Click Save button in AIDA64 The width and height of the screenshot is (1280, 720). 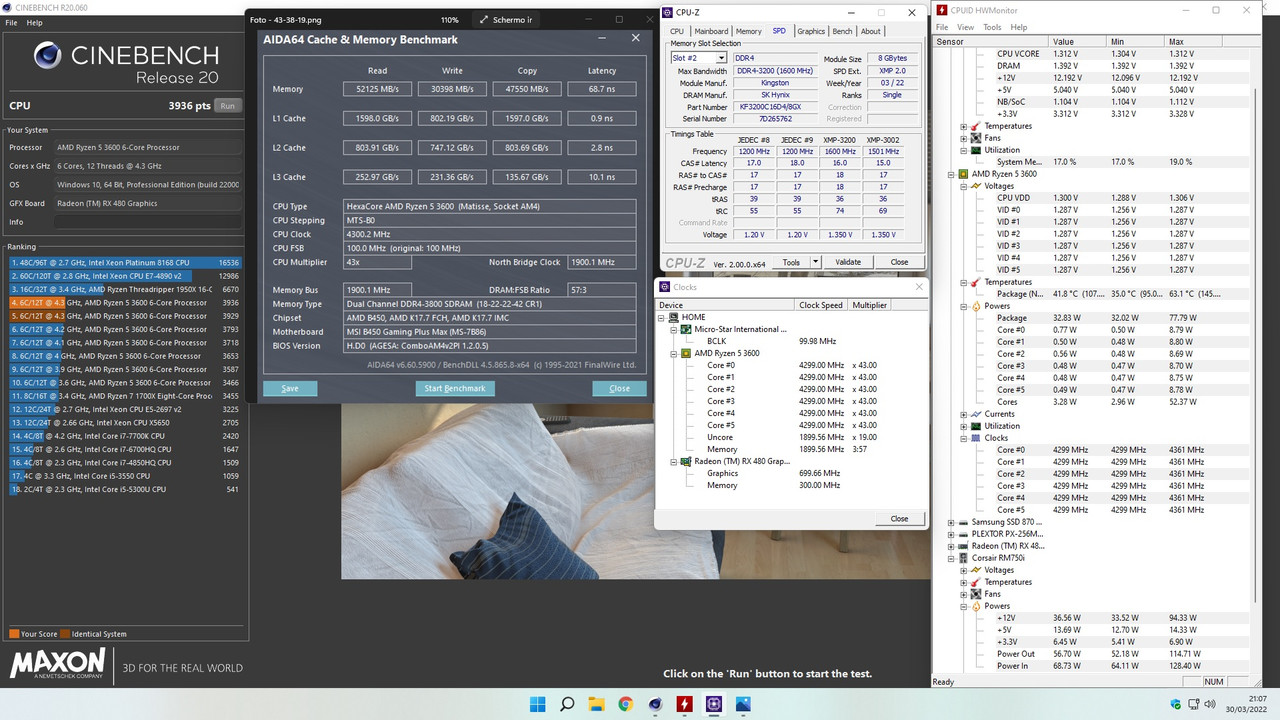(290, 388)
